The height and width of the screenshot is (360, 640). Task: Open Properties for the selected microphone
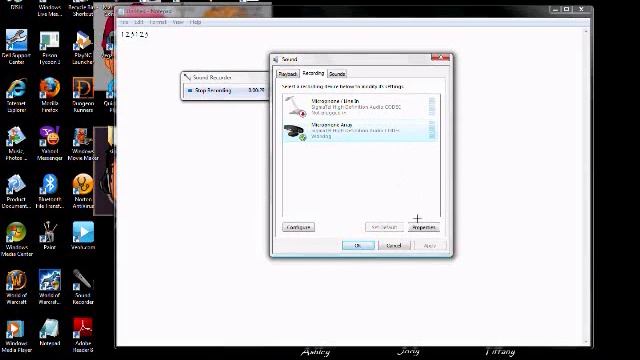424,227
